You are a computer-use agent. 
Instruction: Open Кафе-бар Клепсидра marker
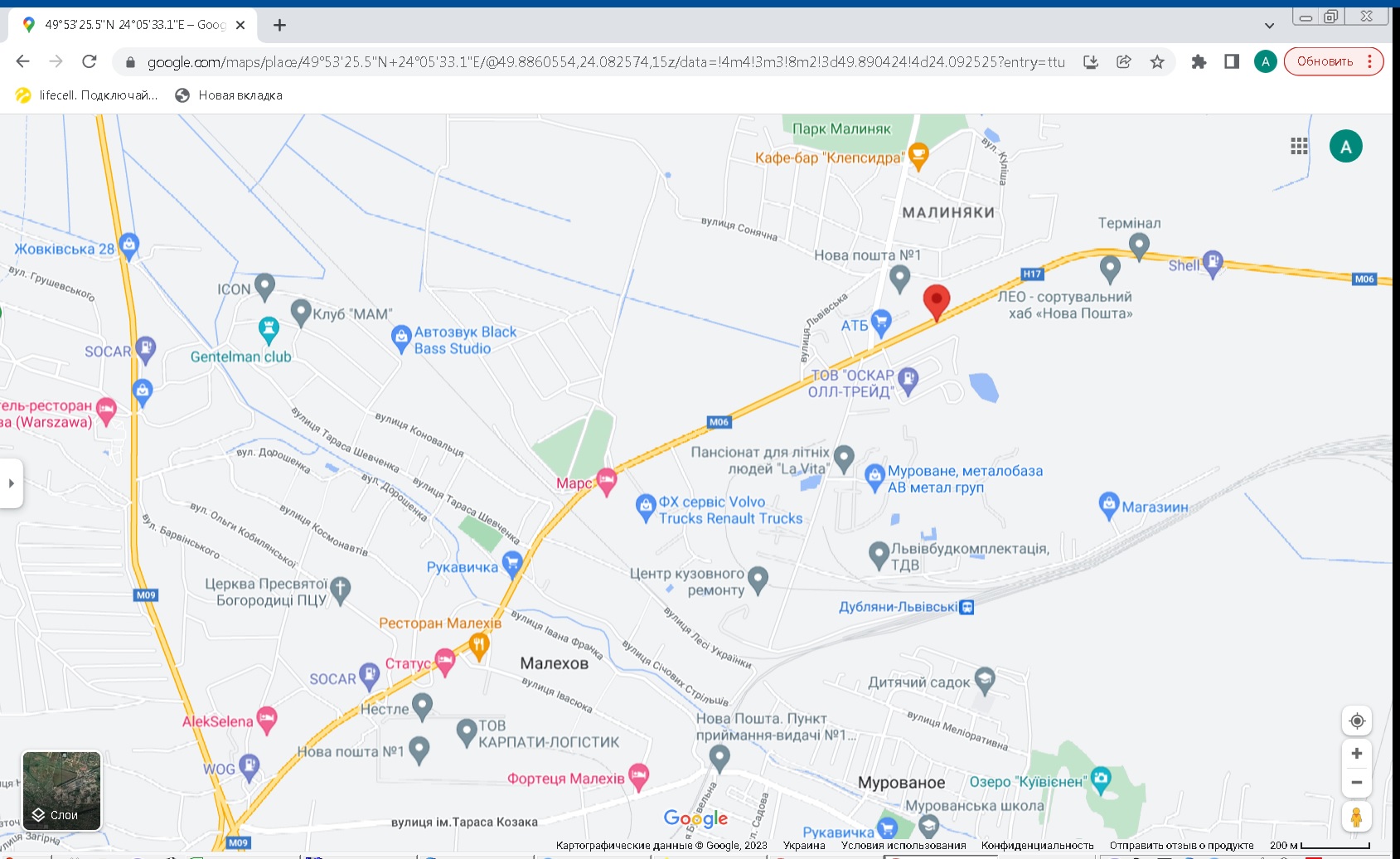coord(918,155)
